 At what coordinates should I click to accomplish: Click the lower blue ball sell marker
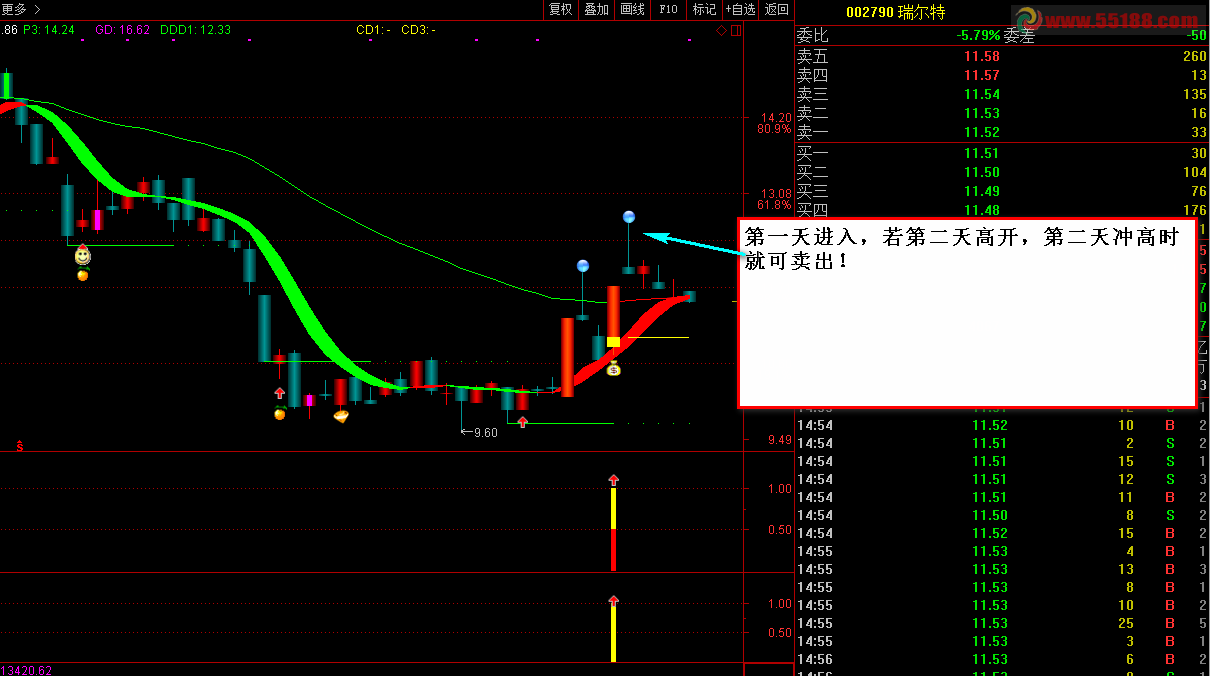[x=582, y=266]
